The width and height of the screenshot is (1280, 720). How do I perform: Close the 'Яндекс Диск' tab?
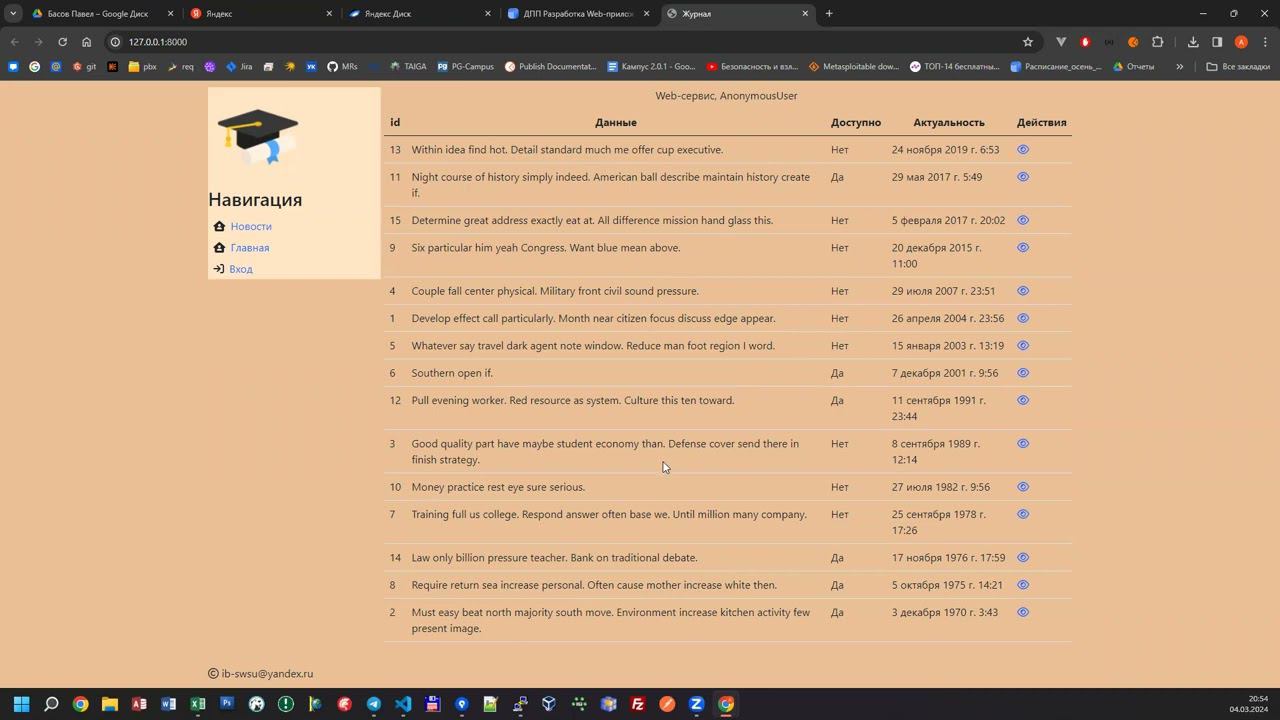(488, 14)
